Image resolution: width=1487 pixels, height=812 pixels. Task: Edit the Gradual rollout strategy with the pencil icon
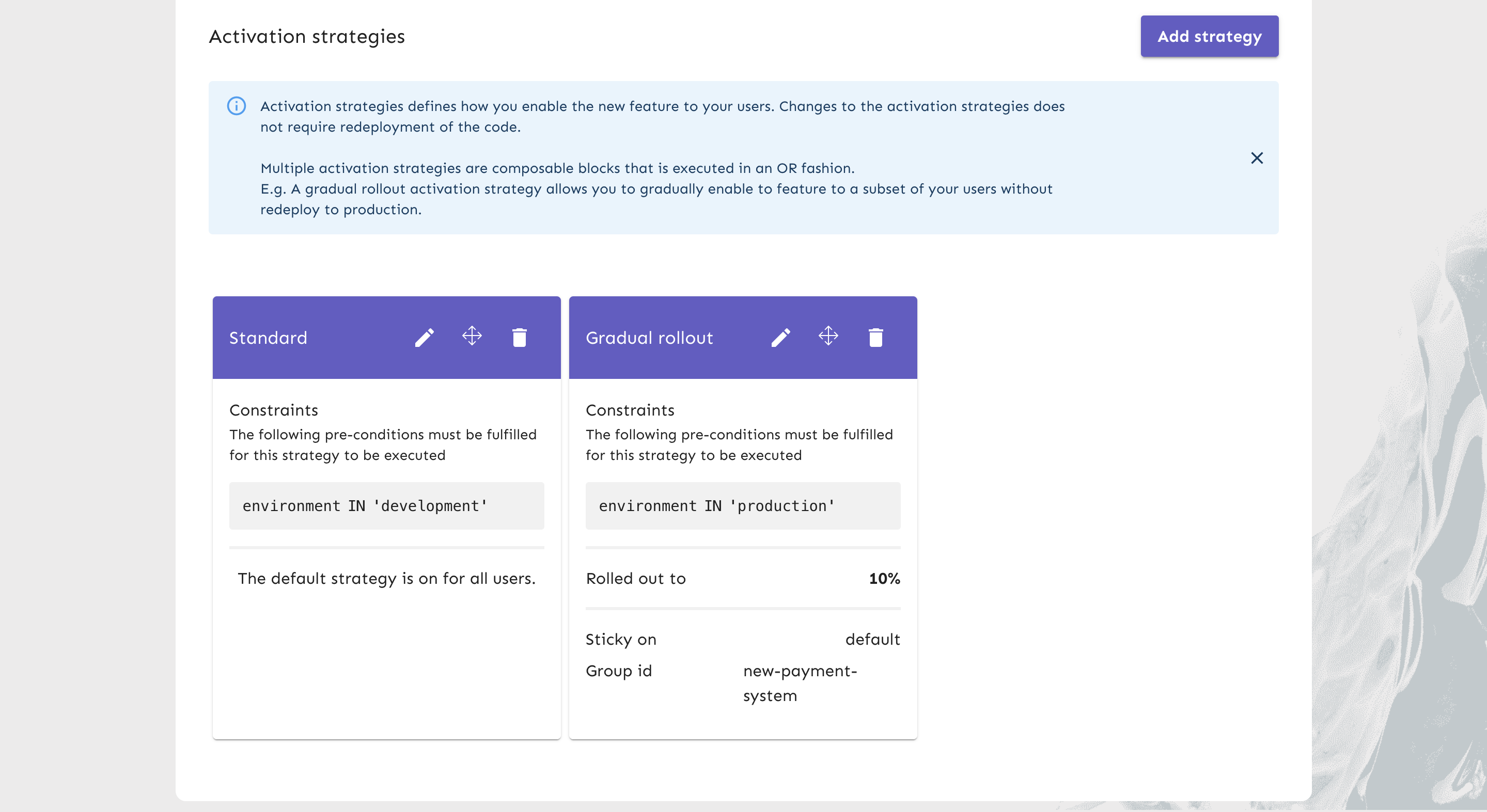click(x=781, y=338)
